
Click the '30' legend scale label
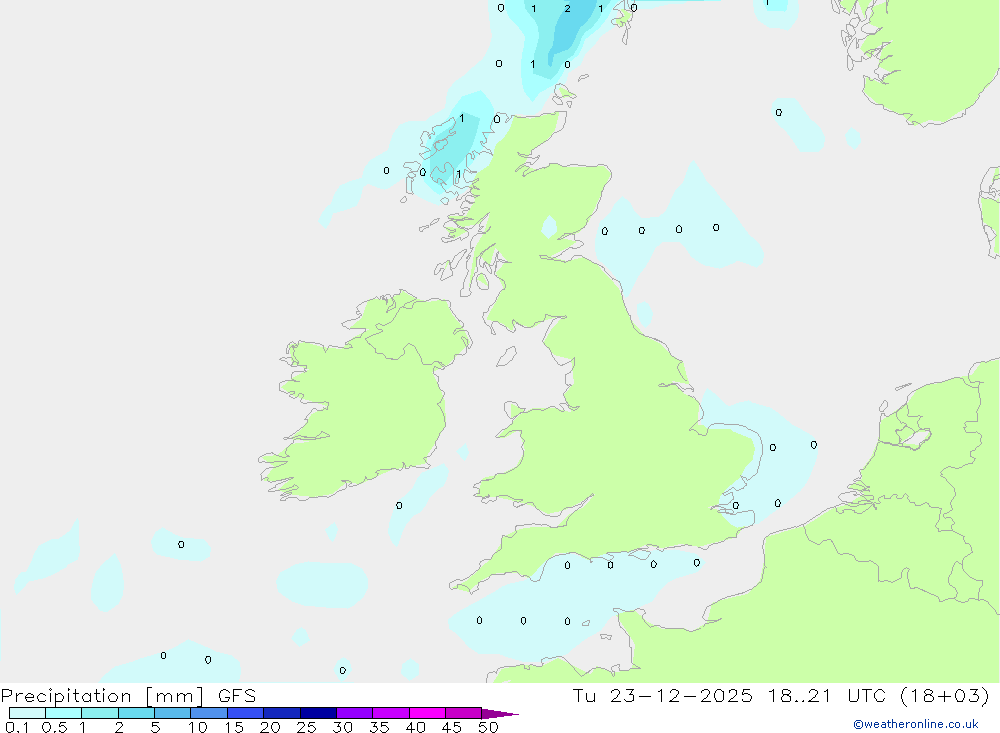click(x=342, y=727)
